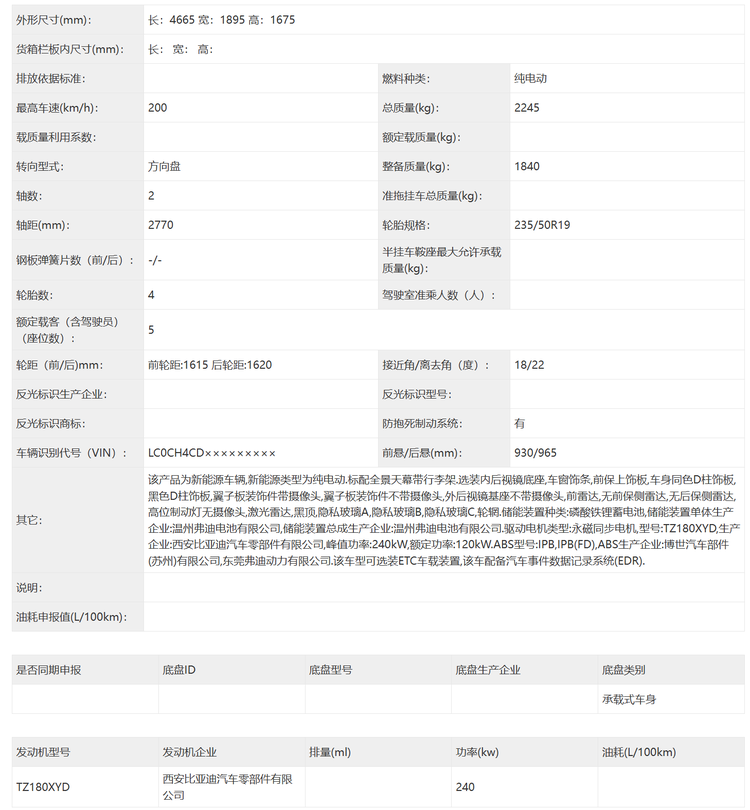Select the 承载式车身 chassis category cell

click(629, 699)
